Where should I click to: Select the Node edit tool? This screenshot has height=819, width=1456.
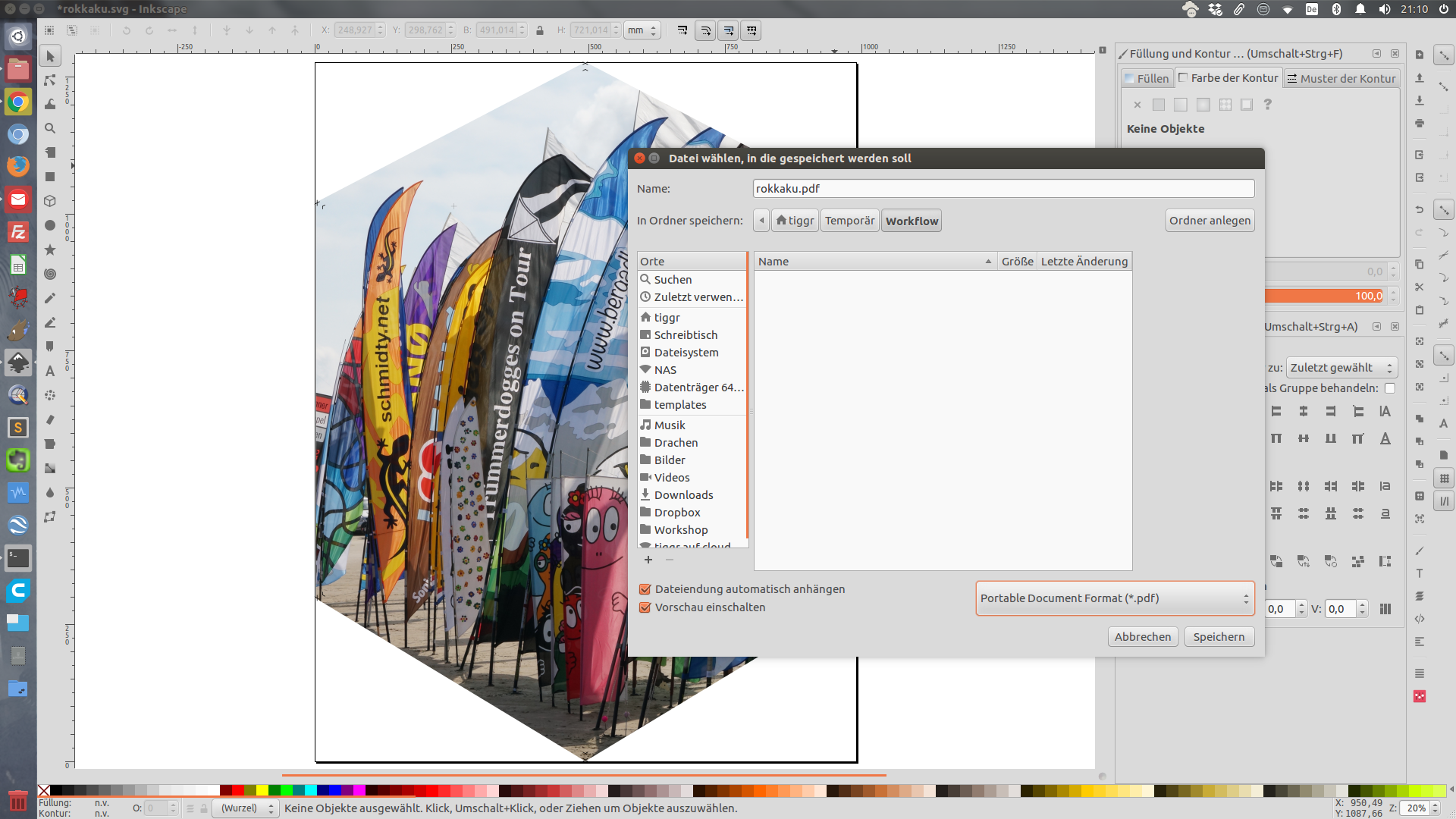coord(50,80)
